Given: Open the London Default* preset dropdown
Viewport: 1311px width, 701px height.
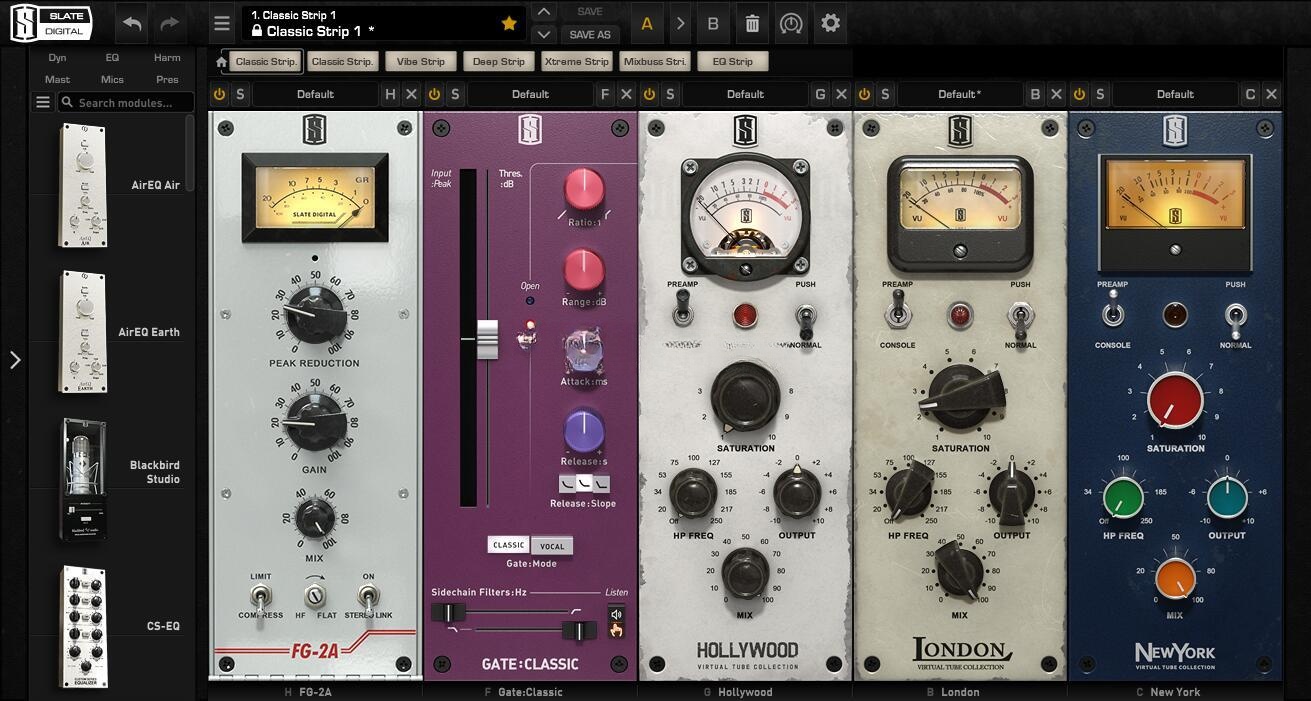Looking at the screenshot, I should click(x=960, y=94).
